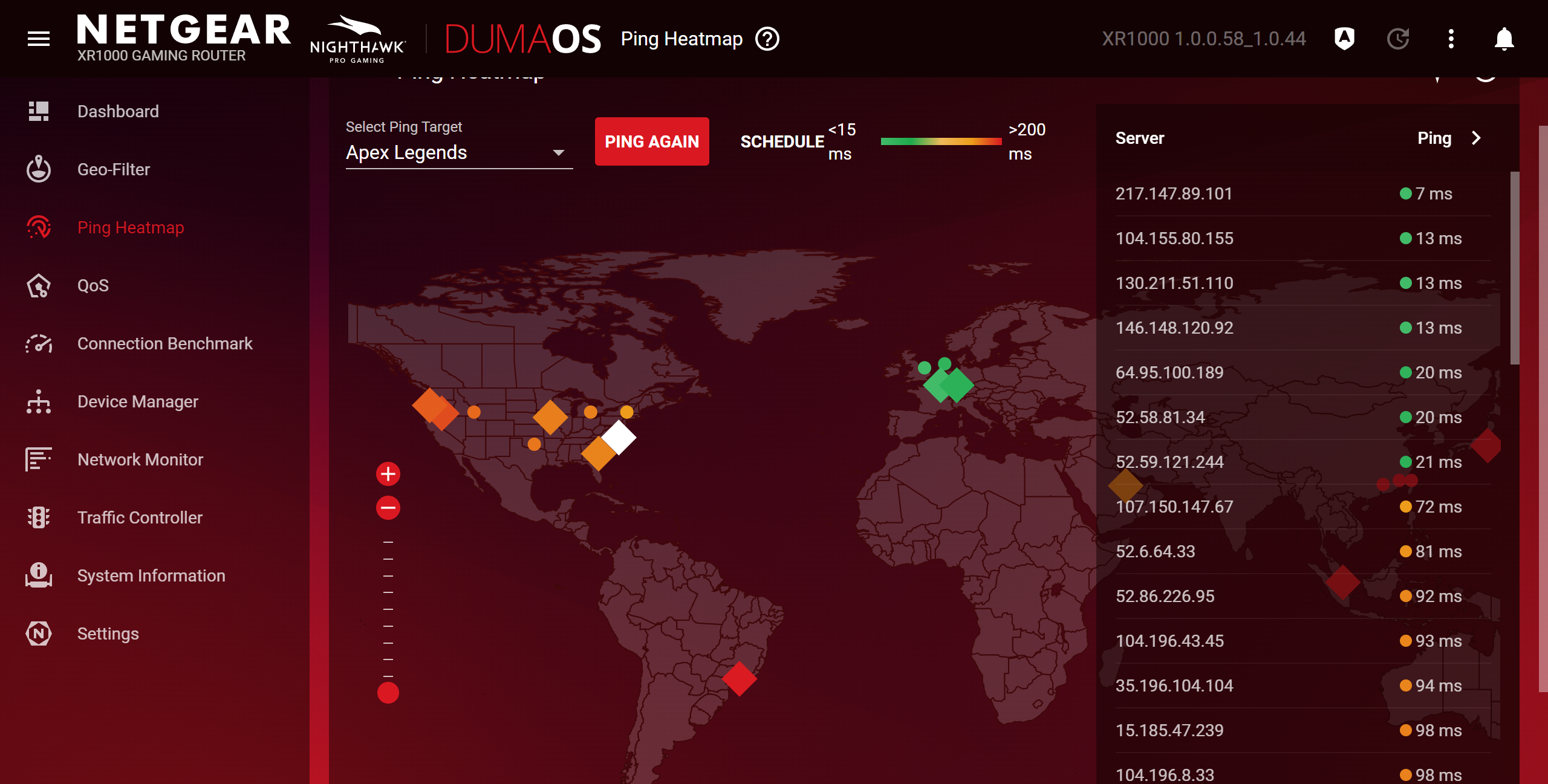1548x784 pixels.
Task: Go to Connection Benchmark page
Action: [x=164, y=344]
